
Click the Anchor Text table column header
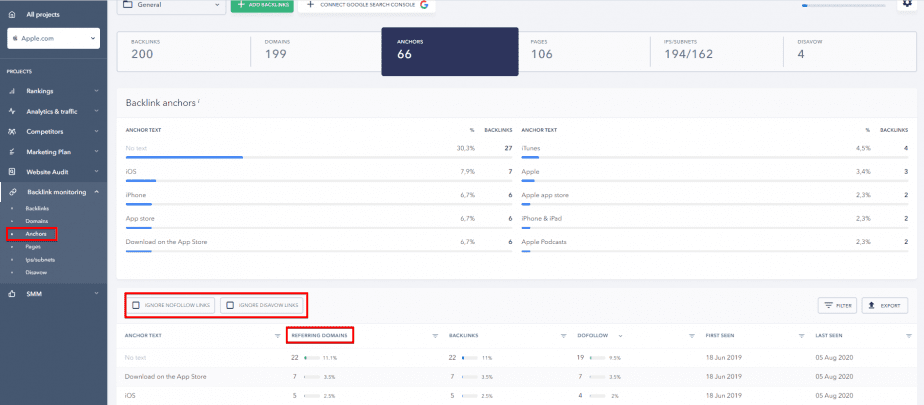tap(143, 335)
